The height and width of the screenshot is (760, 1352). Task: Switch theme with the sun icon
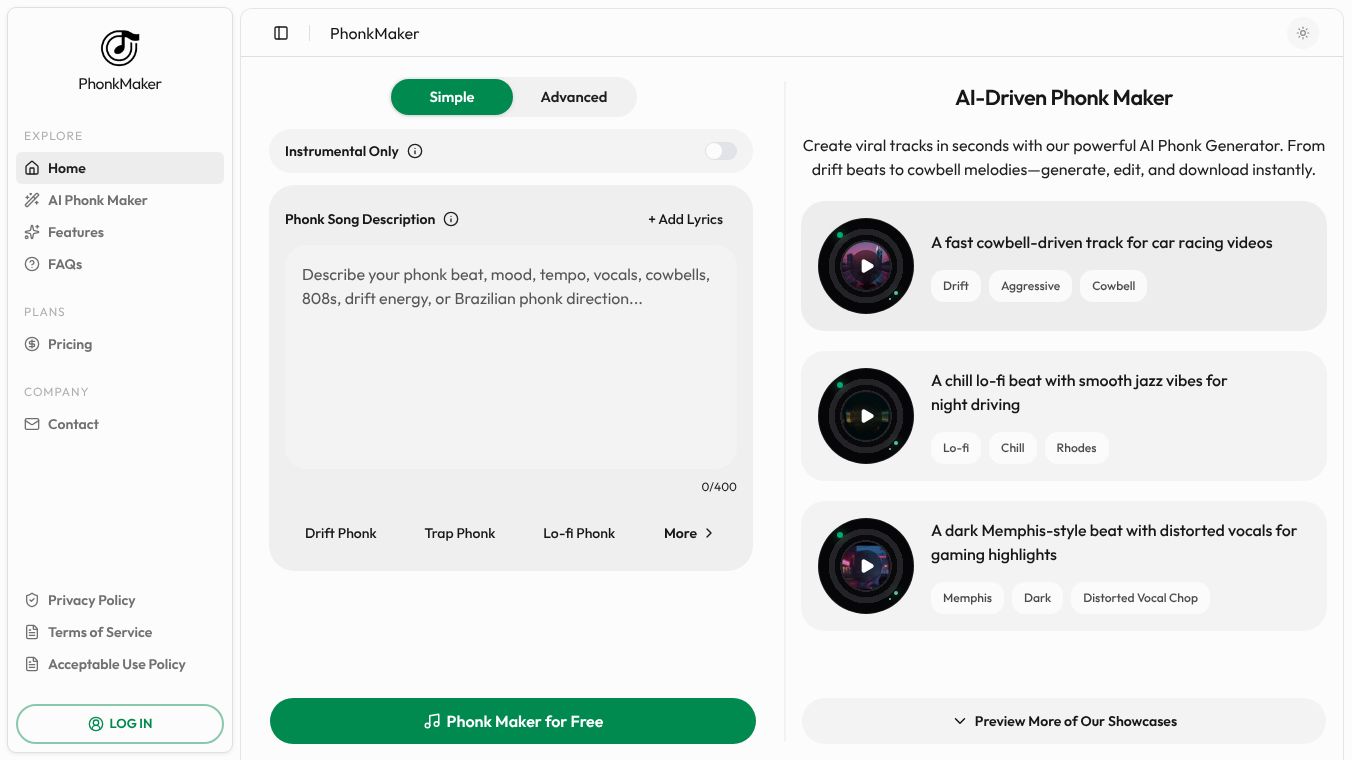pos(1302,33)
